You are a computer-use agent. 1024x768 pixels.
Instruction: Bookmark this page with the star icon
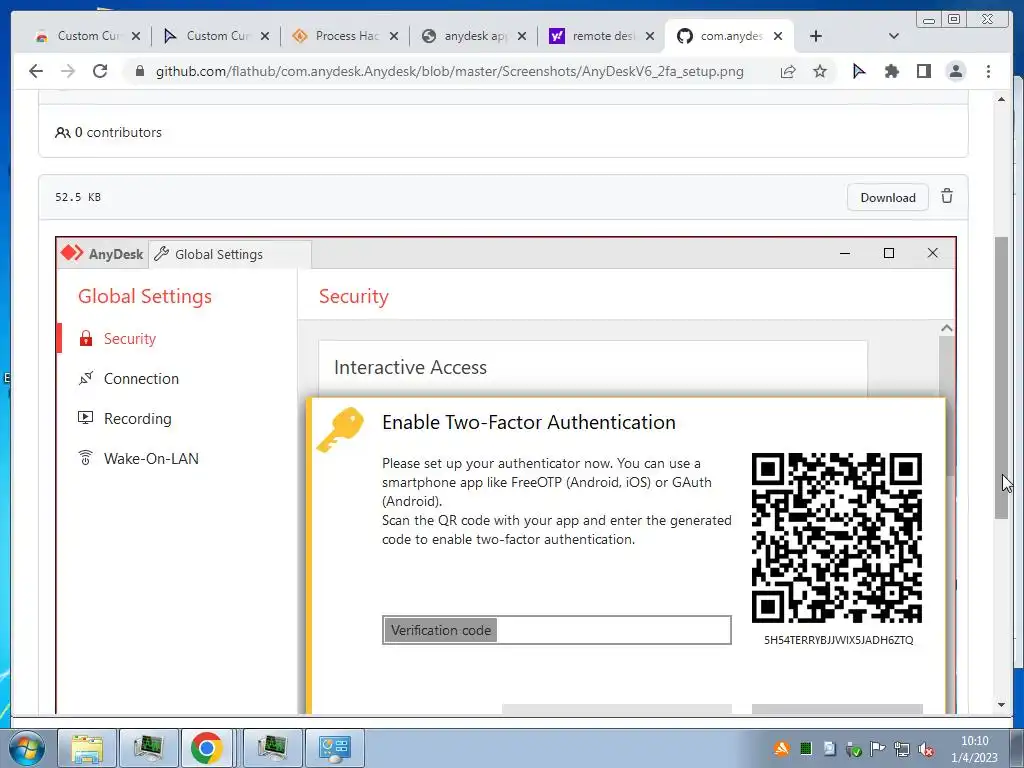(x=820, y=71)
